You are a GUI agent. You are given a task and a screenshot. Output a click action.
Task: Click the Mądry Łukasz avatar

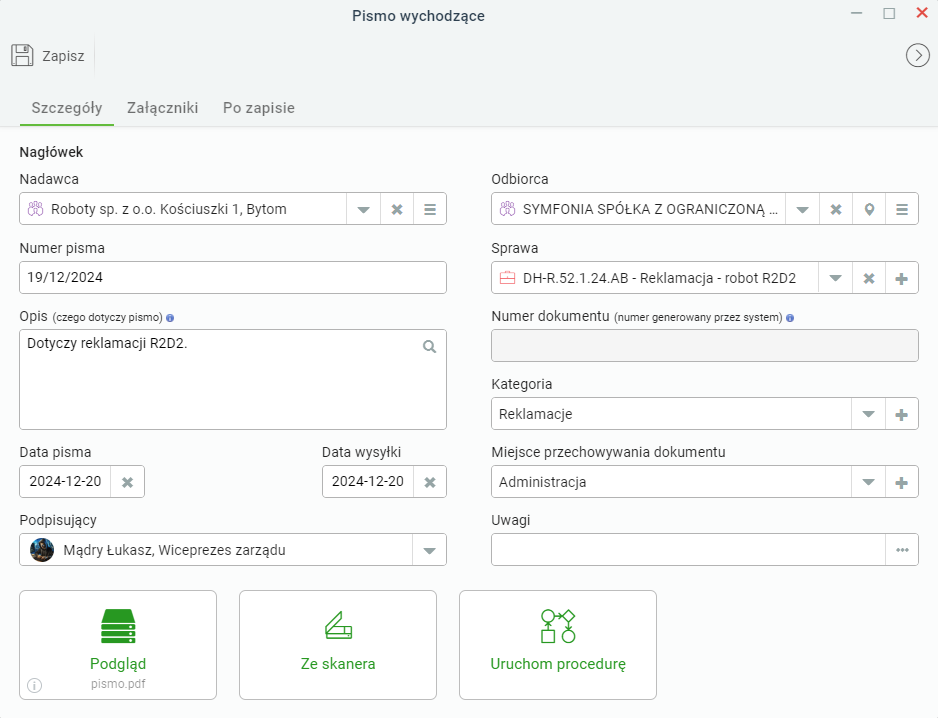(42, 550)
